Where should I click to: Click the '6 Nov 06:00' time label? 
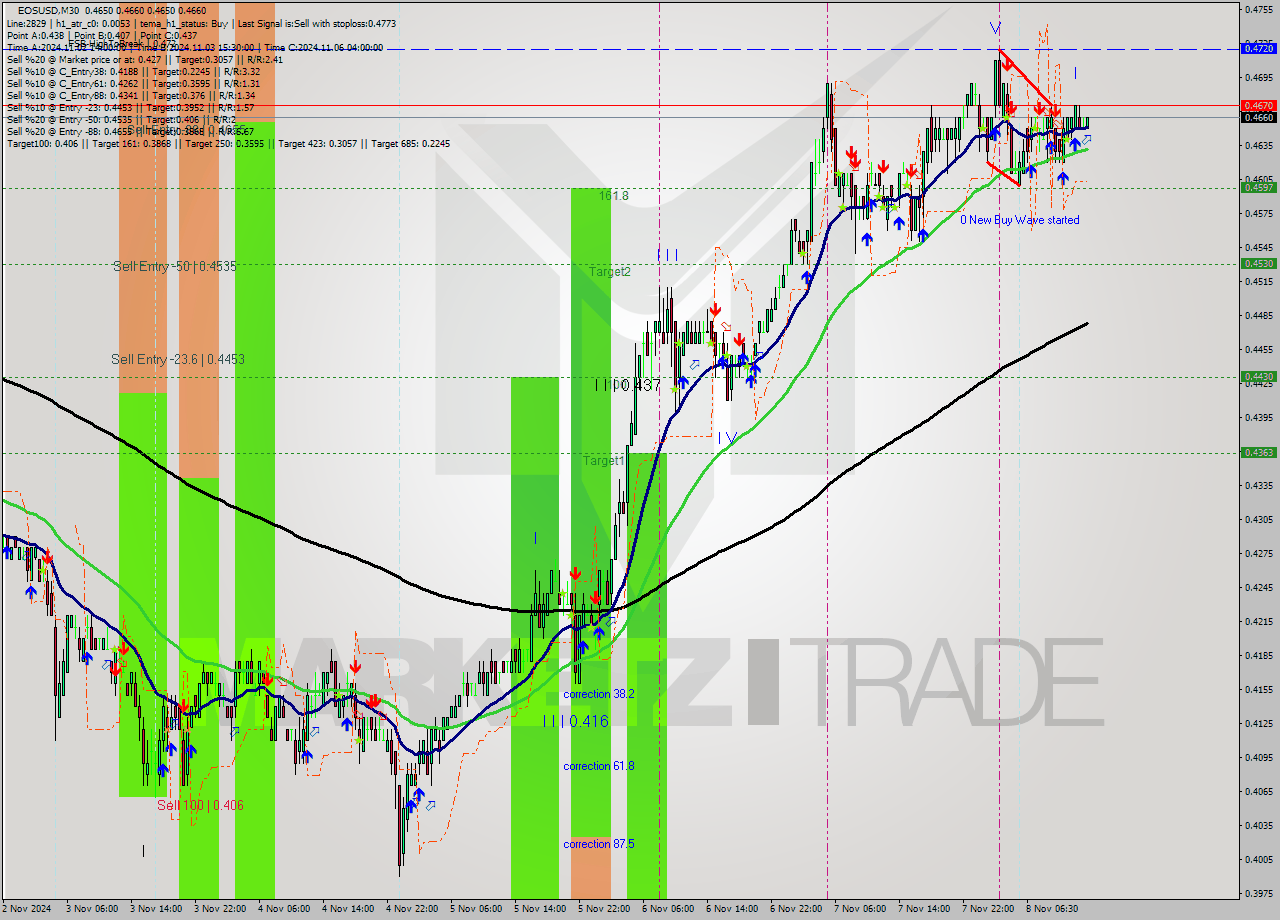[669, 909]
